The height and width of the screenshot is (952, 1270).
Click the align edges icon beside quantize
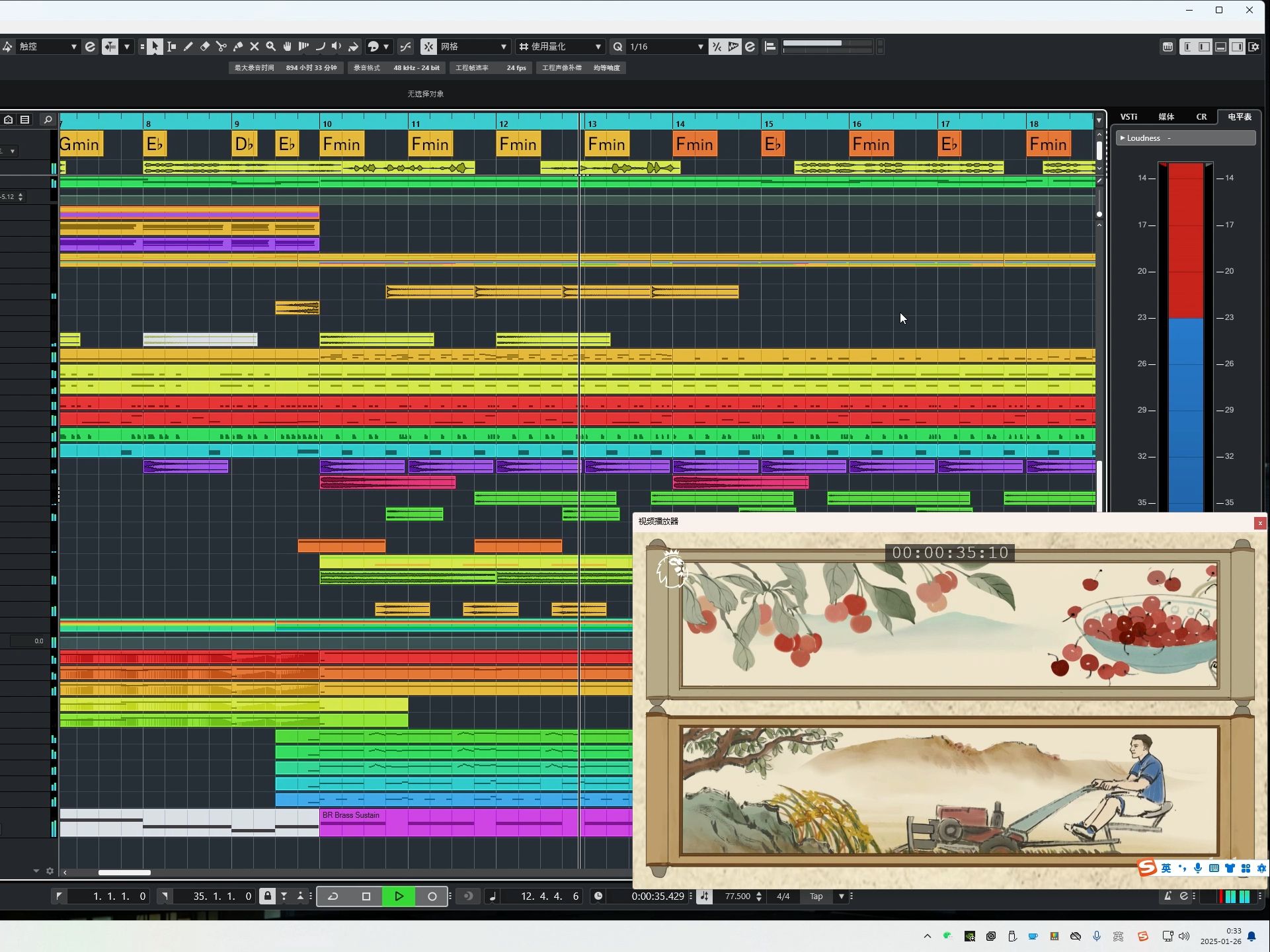770,46
